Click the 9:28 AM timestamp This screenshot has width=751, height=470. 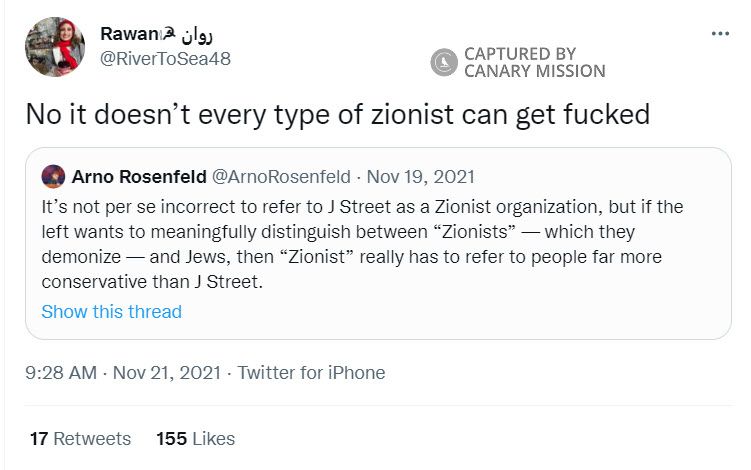[x=61, y=372]
